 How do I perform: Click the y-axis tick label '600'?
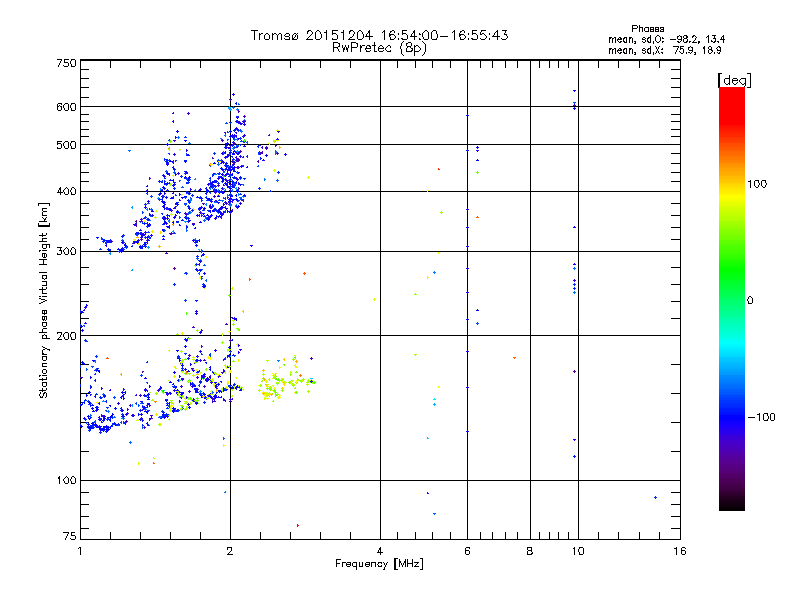pyautogui.click(x=66, y=107)
